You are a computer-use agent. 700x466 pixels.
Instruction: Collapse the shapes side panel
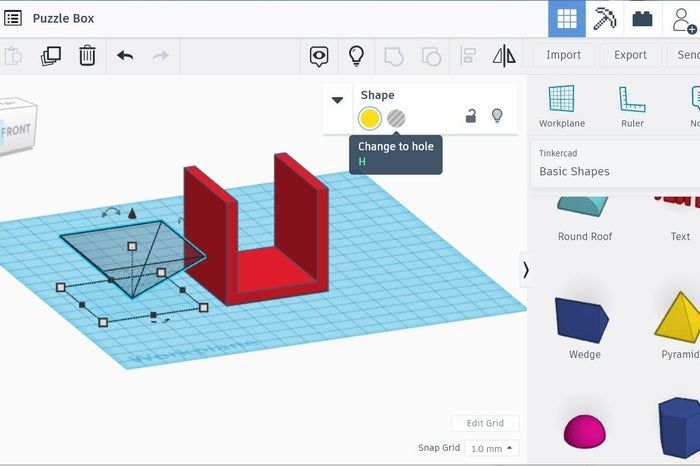[526, 270]
